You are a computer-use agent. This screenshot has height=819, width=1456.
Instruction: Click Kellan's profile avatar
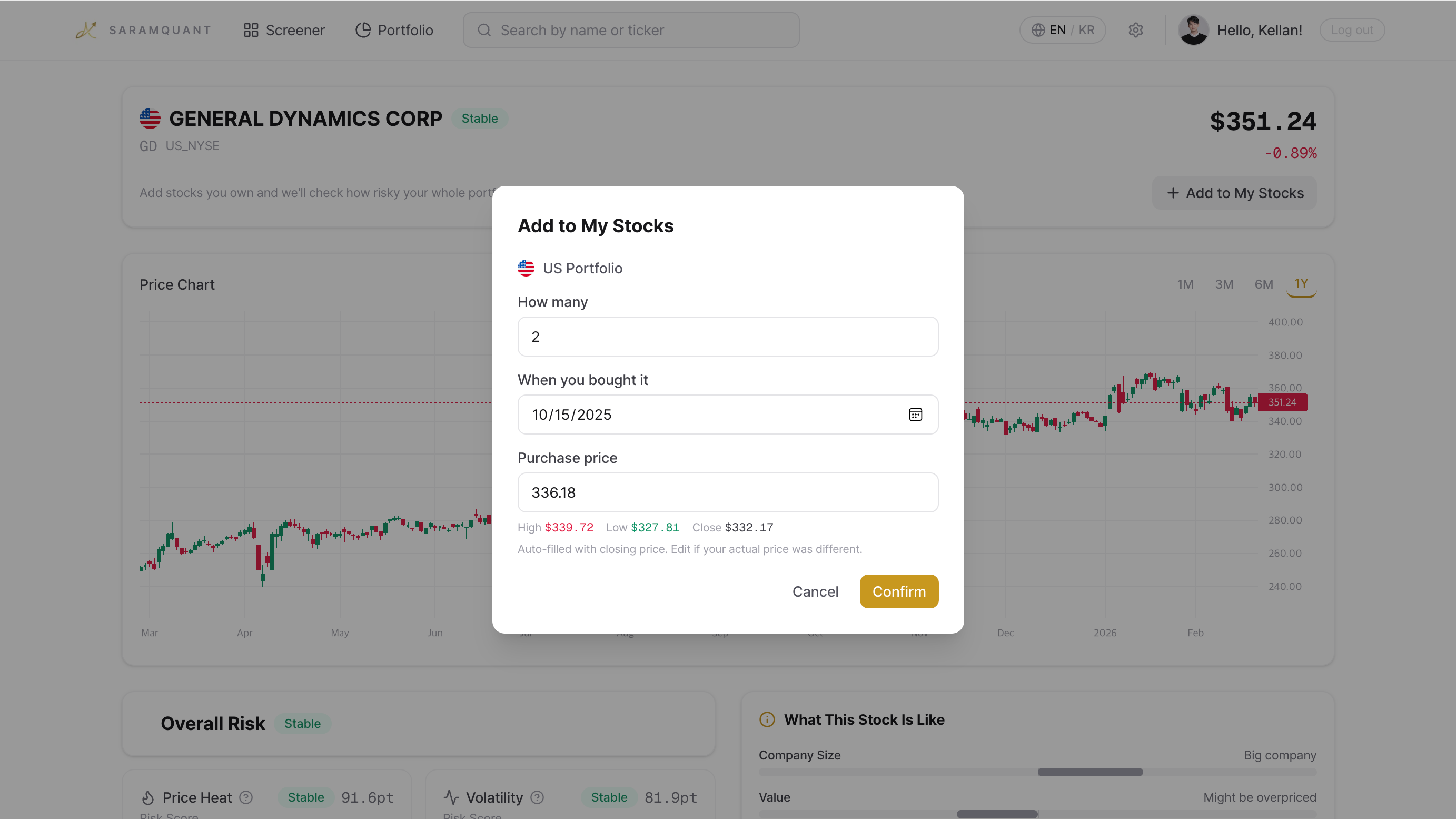1194,30
